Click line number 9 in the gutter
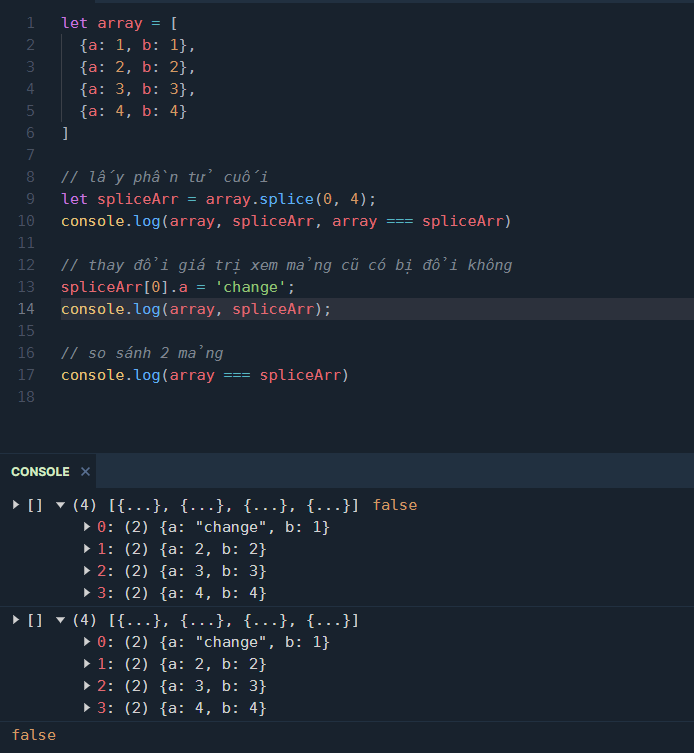 tap(30, 199)
